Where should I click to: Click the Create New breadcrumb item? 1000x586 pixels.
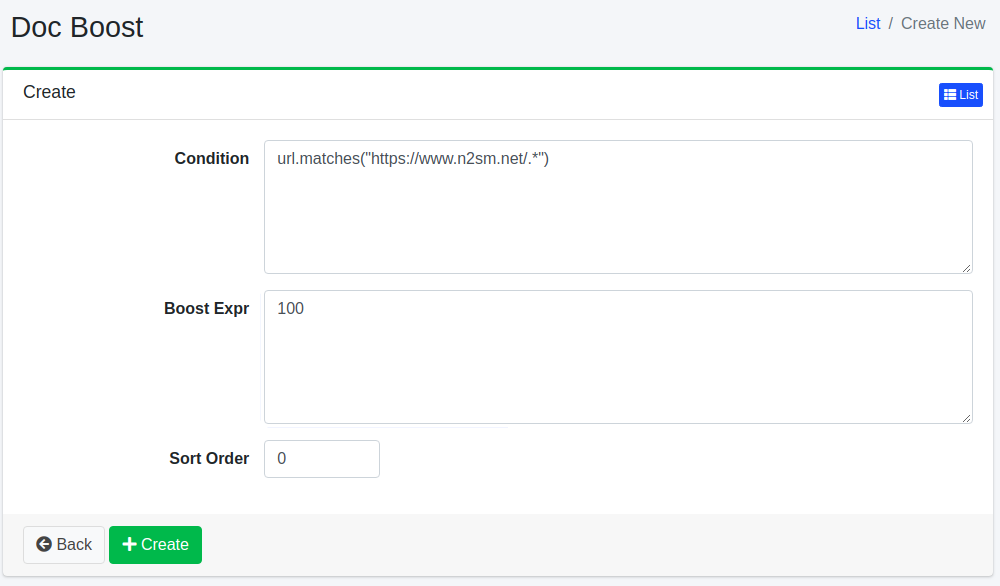coord(943,23)
